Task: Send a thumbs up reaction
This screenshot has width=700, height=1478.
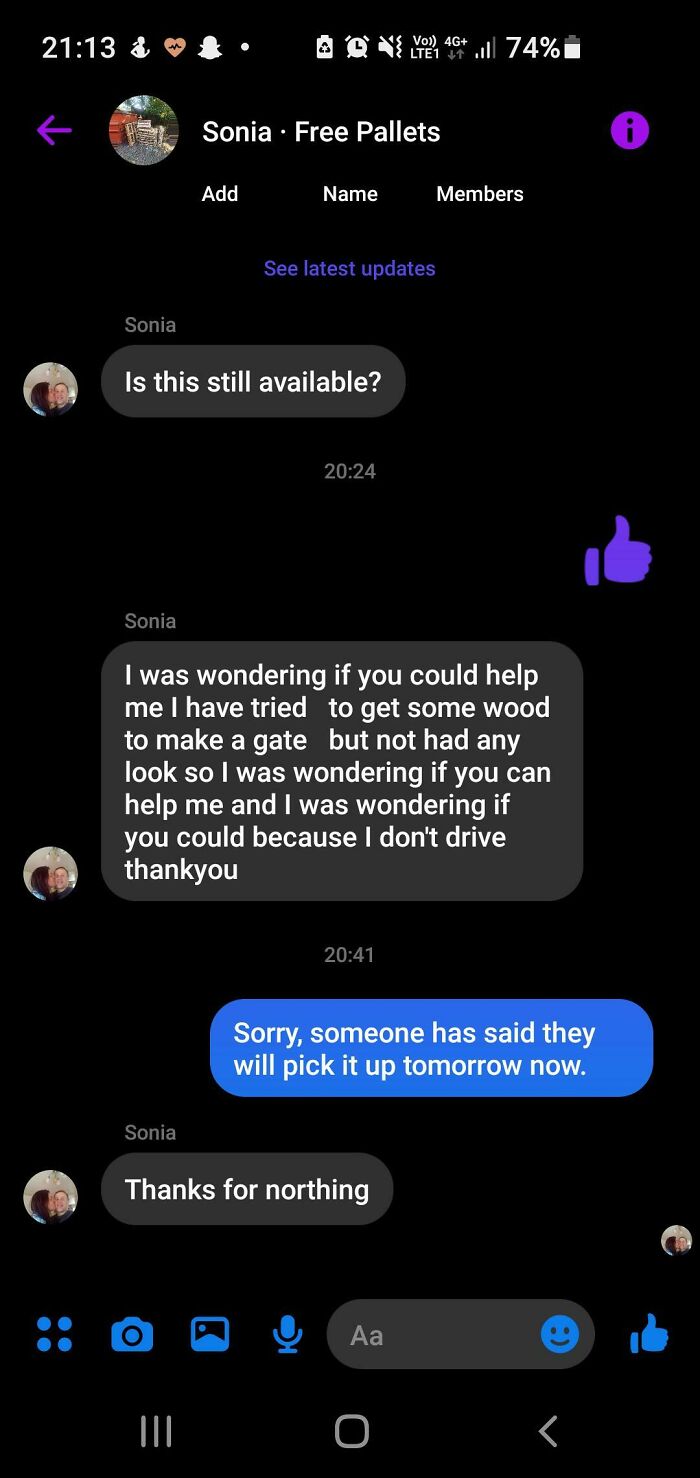Action: pyautogui.click(x=648, y=1334)
